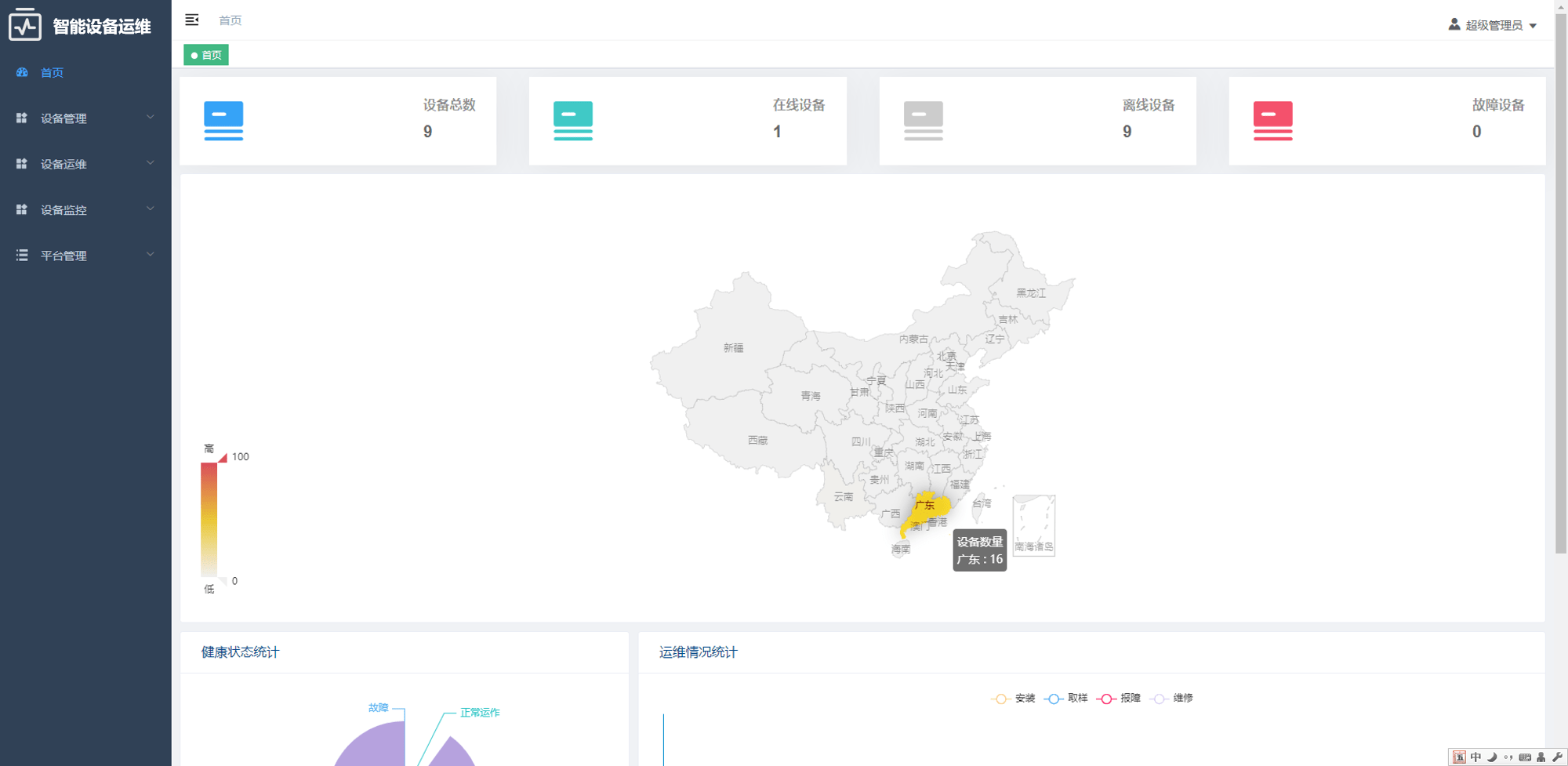1568x766 pixels.
Task: Click the teal online devices icon
Action: click(x=573, y=121)
